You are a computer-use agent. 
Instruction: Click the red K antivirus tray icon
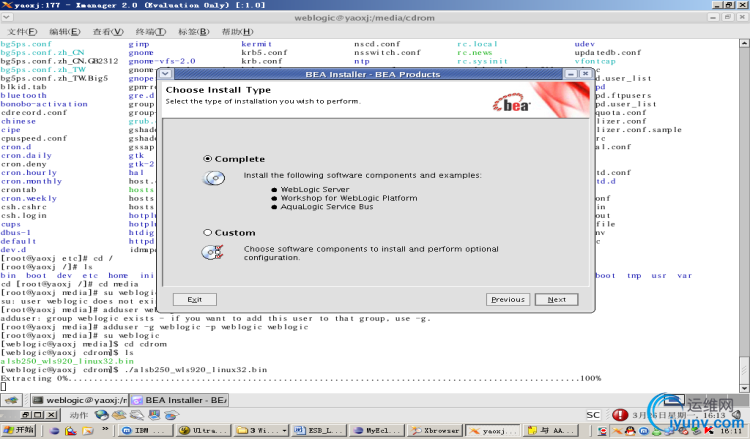point(709,431)
